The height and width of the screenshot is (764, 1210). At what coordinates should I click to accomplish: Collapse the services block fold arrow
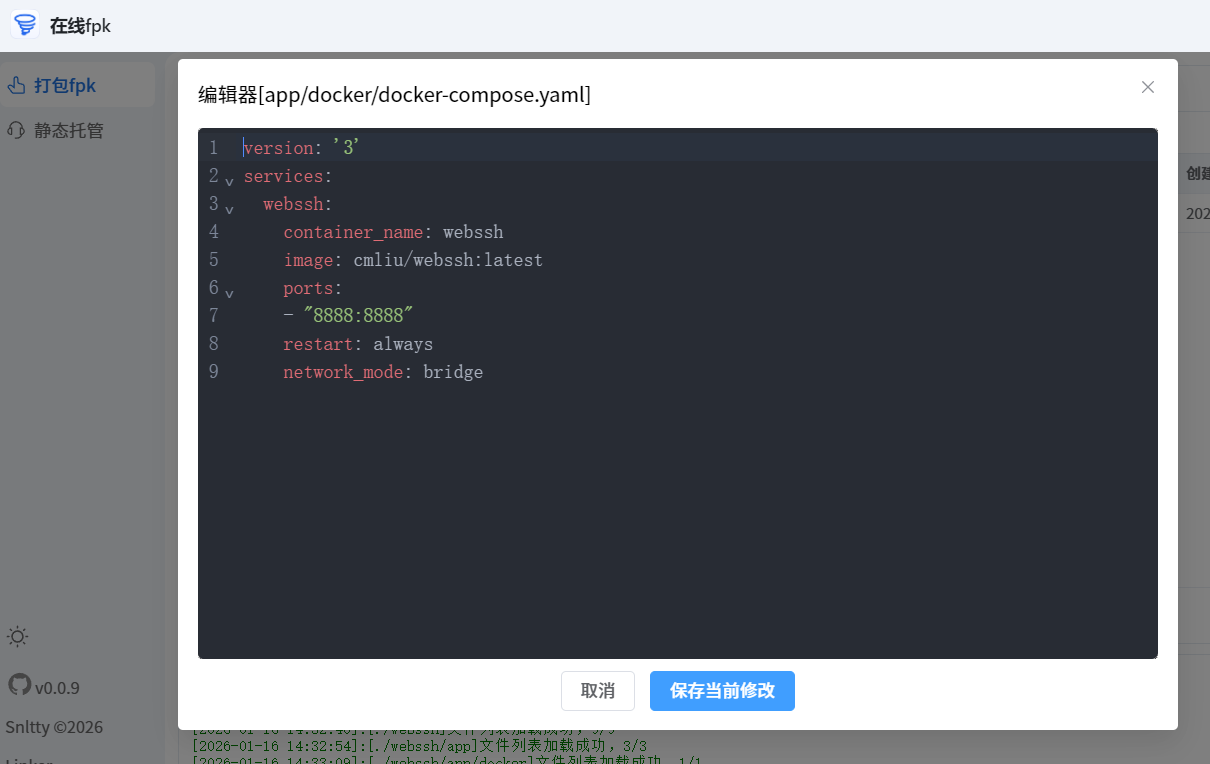click(x=229, y=181)
